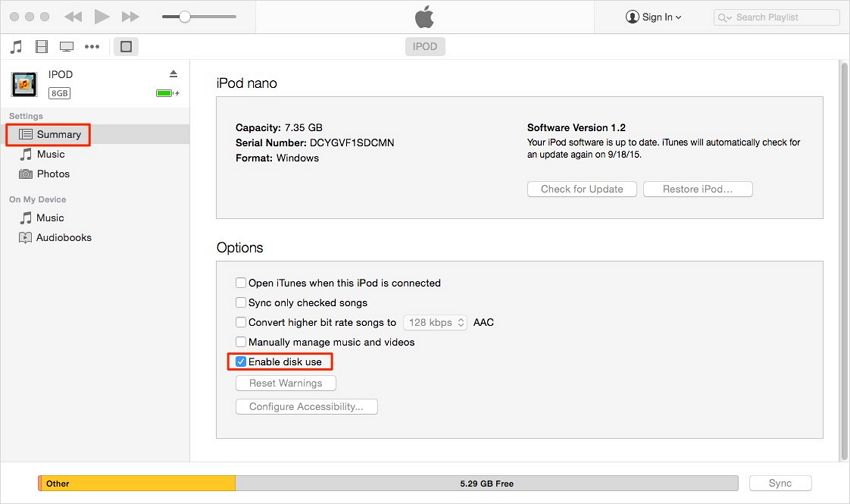Select the TV Shows screen icon

tap(67, 47)
